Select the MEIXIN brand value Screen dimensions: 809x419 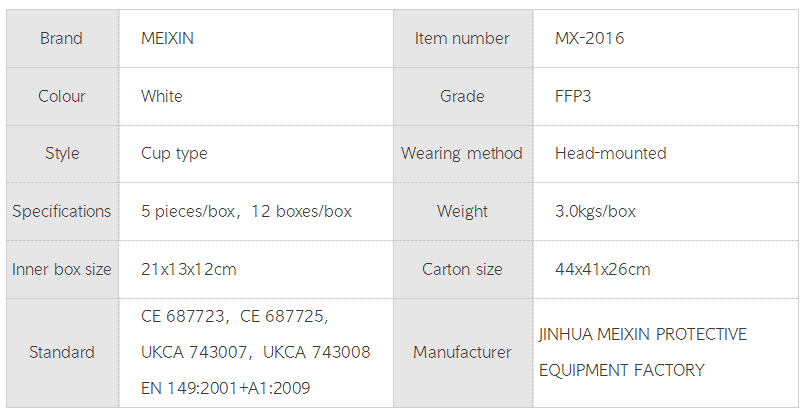point(168,39)
